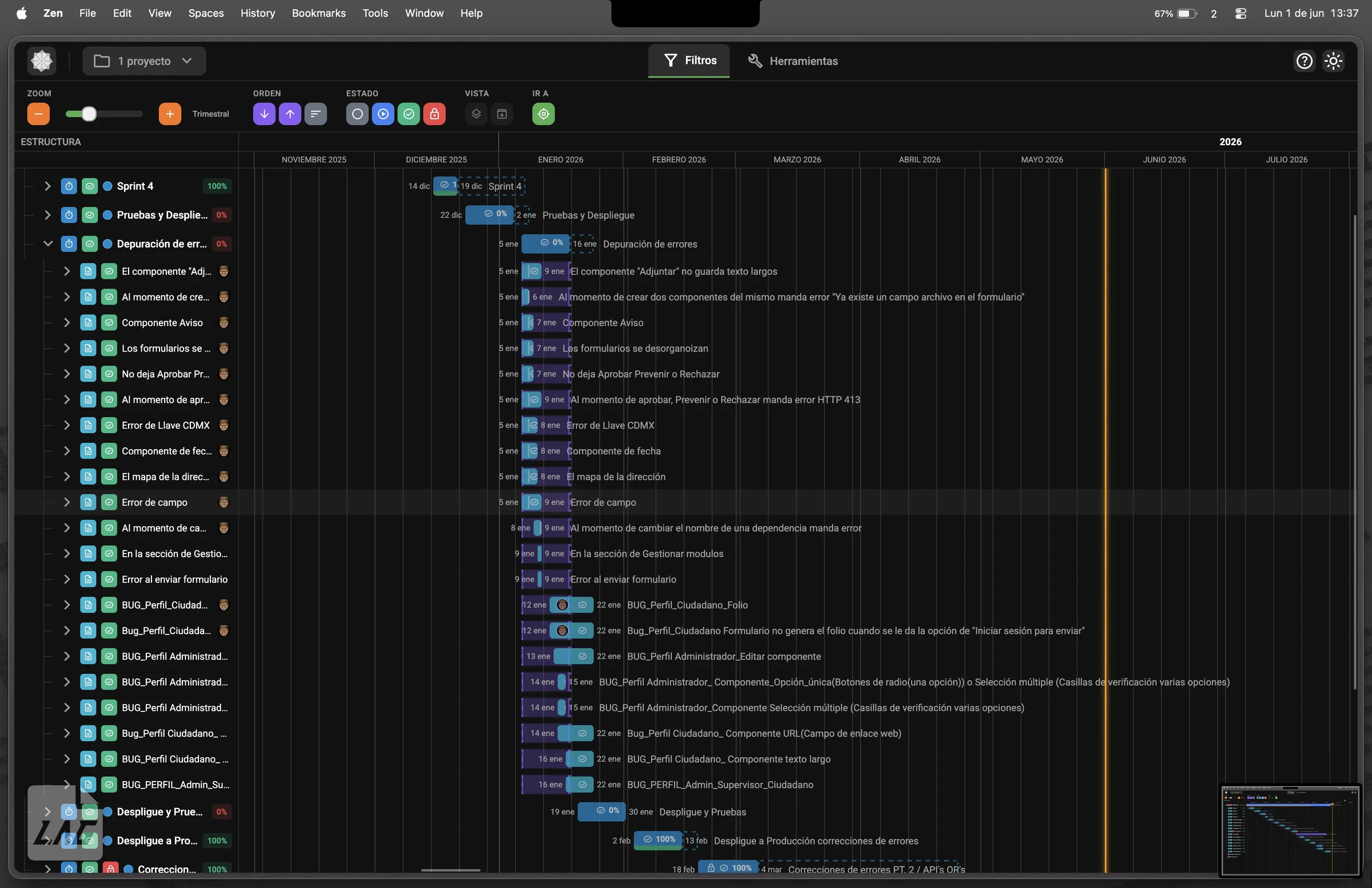Click the zoom out minus button
The width and height of the screenshot is (1372, 888).
point(38,114)
